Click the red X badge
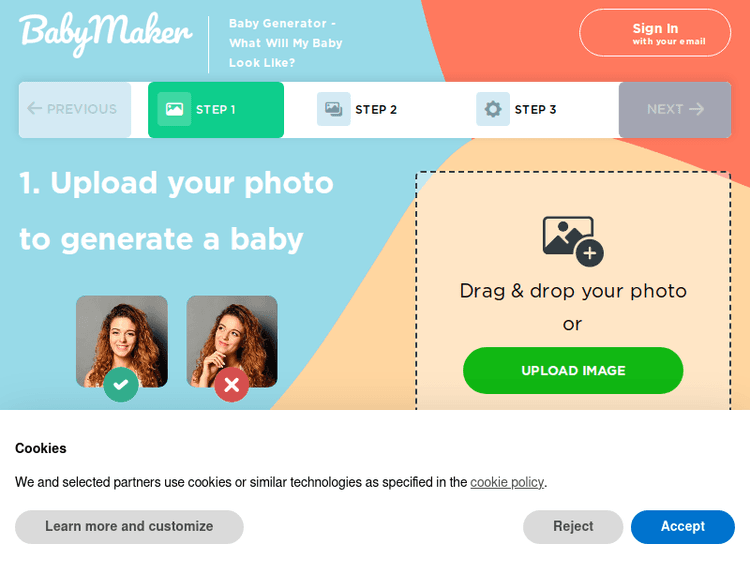The height and width of the screenshot is (563, 750). (232, 384)
